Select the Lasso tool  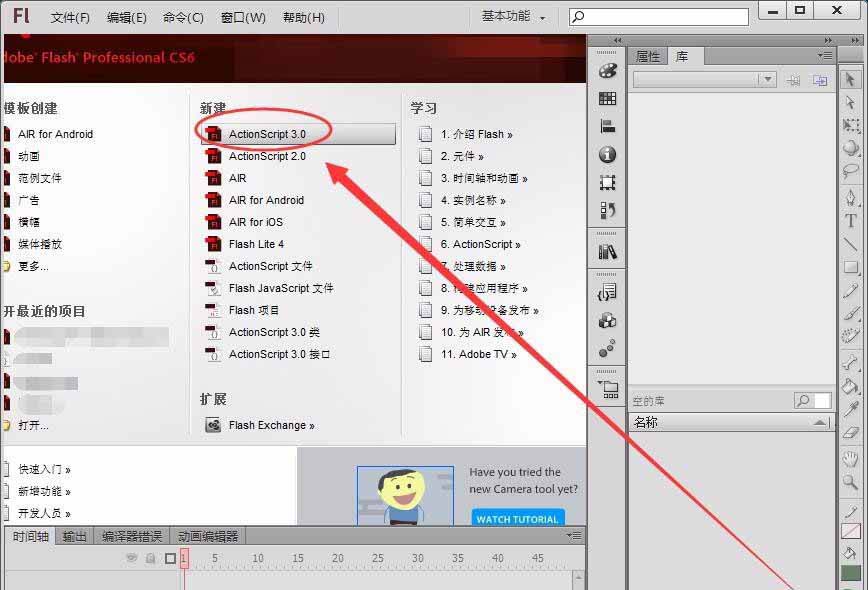[x=850, y=171]
